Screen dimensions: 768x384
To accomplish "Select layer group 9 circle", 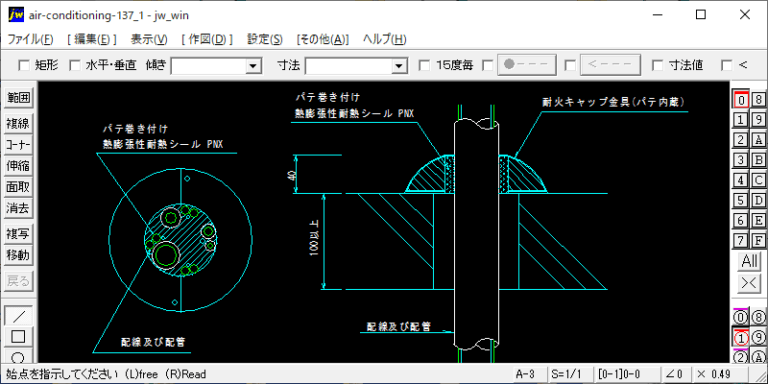I will (758, 338).
